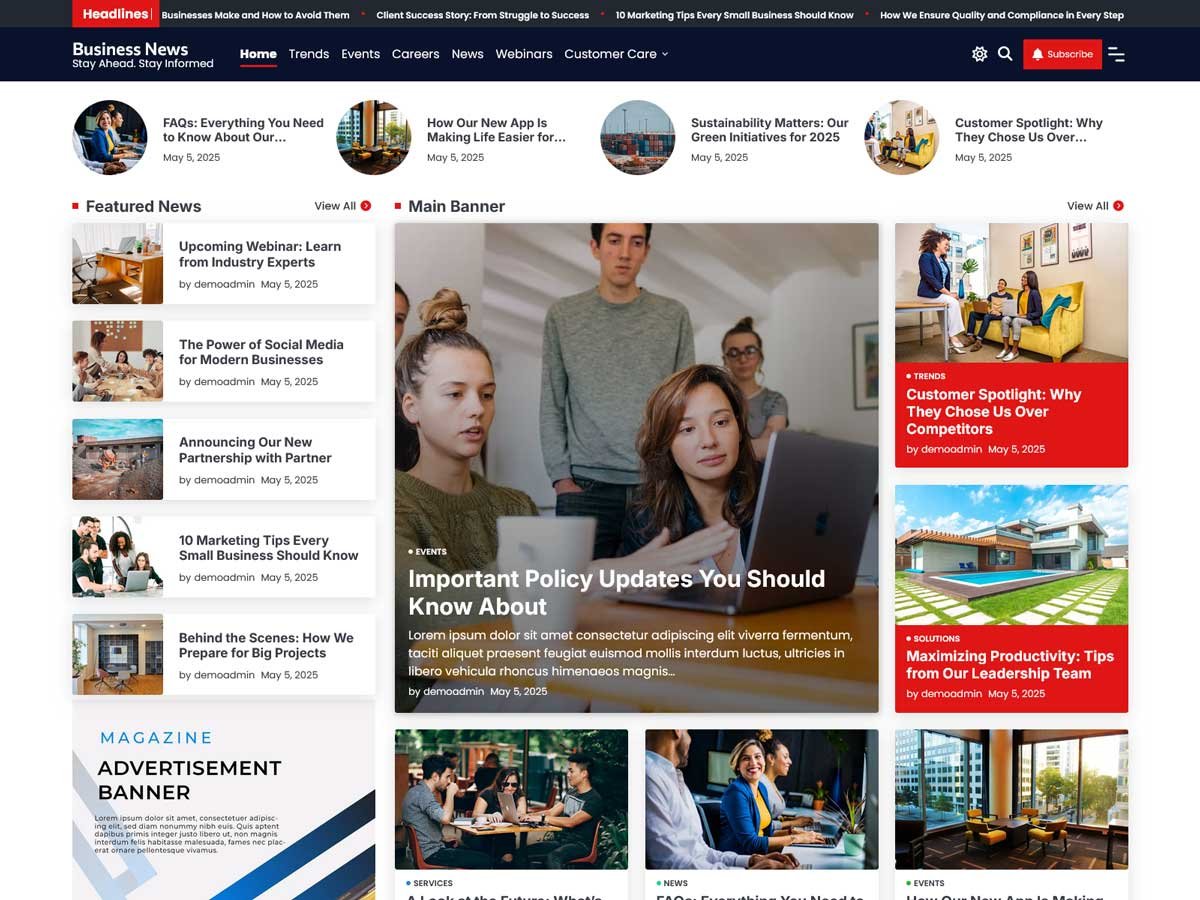Open the News menu item

point(467,54)
